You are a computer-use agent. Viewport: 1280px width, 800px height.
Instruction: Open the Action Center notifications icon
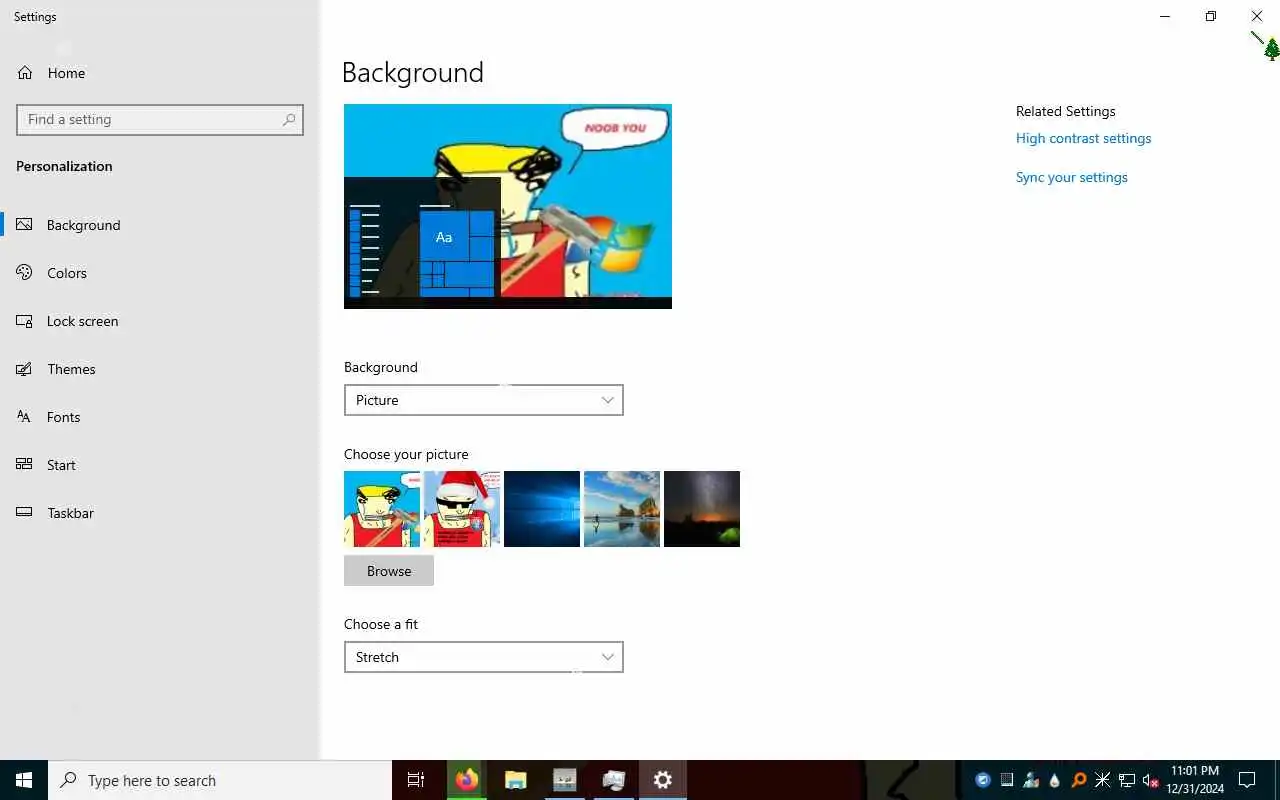1247,780
